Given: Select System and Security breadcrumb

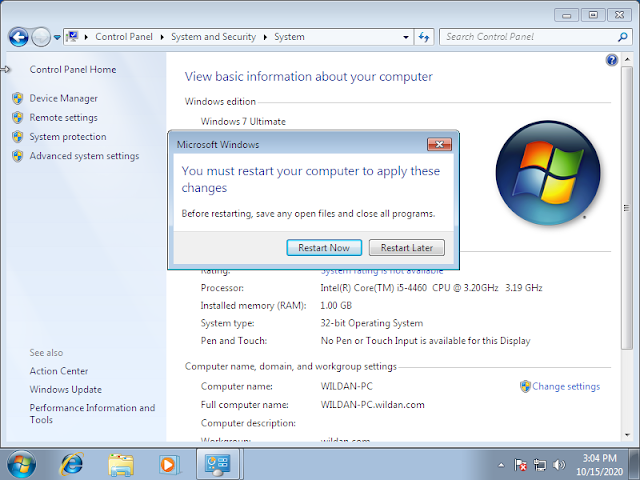Looking at the screenshot, I should click(x=213, y=37).
